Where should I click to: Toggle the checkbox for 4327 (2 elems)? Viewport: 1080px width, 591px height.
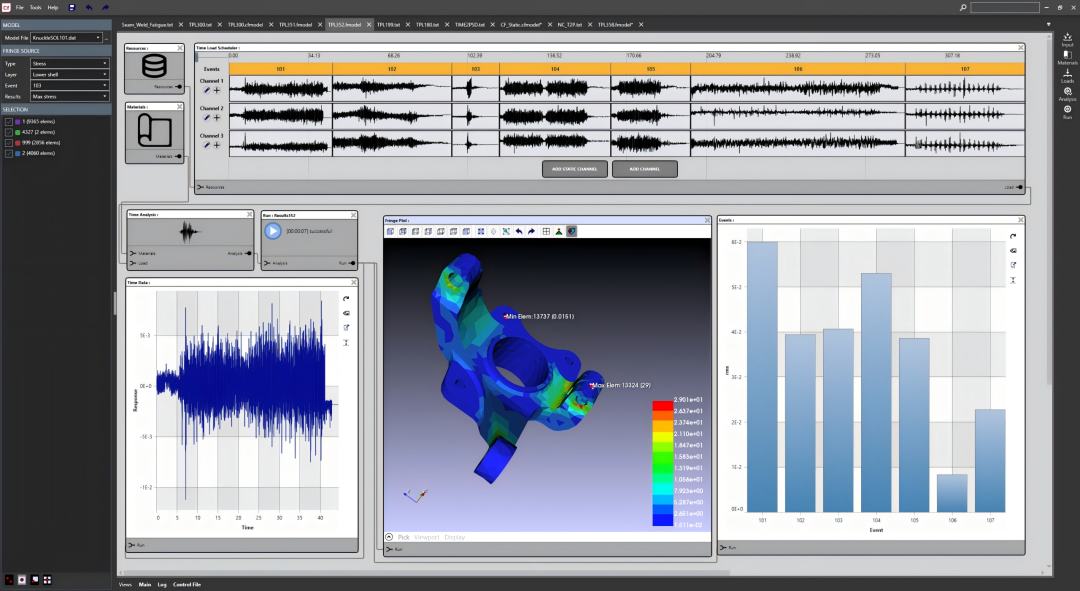tap(9, 132)
